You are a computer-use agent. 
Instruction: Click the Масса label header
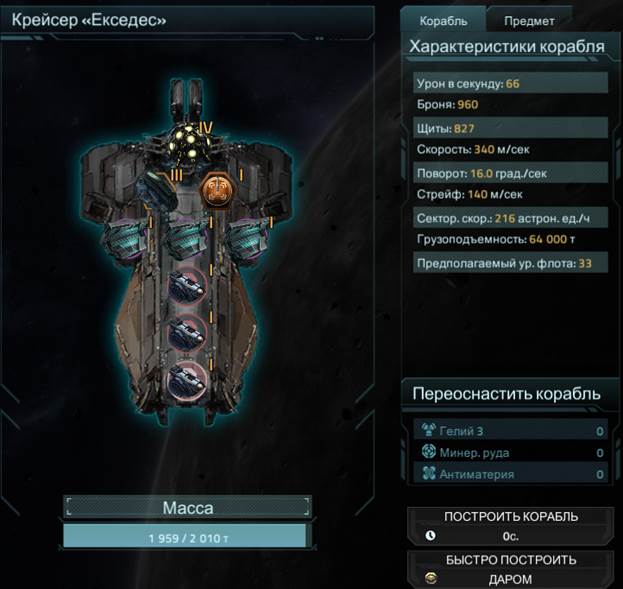[188, 508]
